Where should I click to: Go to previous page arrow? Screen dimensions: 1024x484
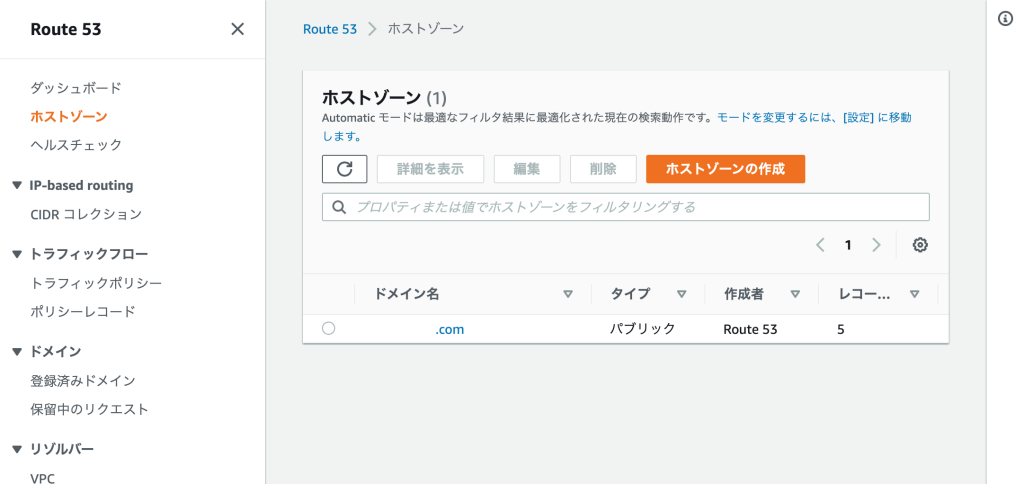tap(820, 245)
